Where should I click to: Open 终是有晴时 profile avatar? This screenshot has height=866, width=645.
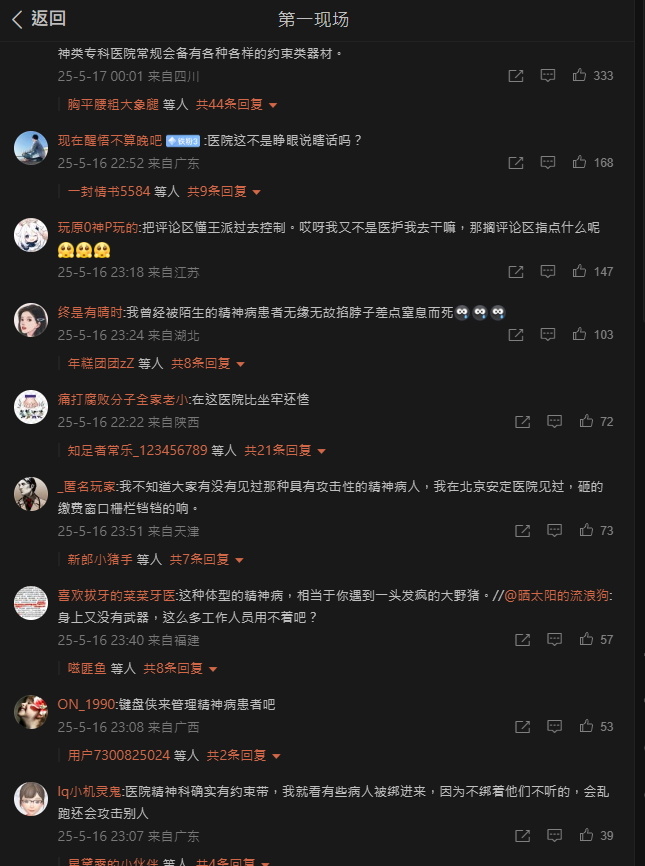point(31,320)
